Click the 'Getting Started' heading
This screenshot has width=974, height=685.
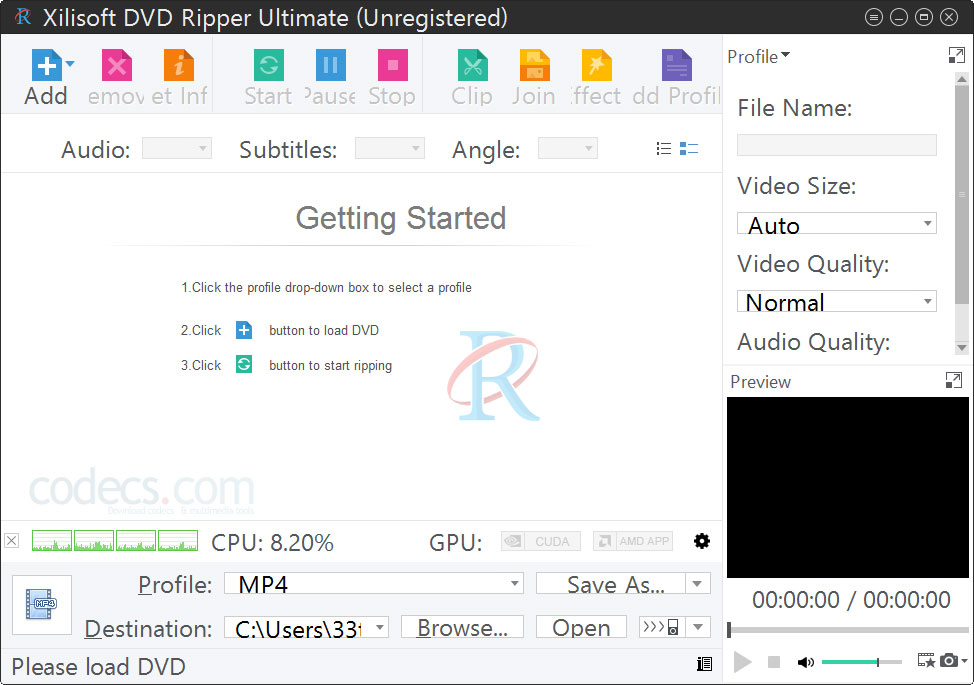[401, 218]
